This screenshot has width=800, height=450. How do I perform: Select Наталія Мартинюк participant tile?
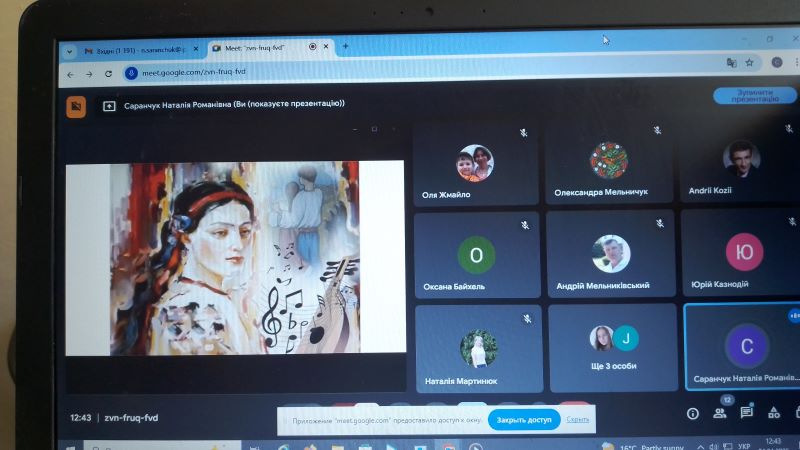pos(479,349)
